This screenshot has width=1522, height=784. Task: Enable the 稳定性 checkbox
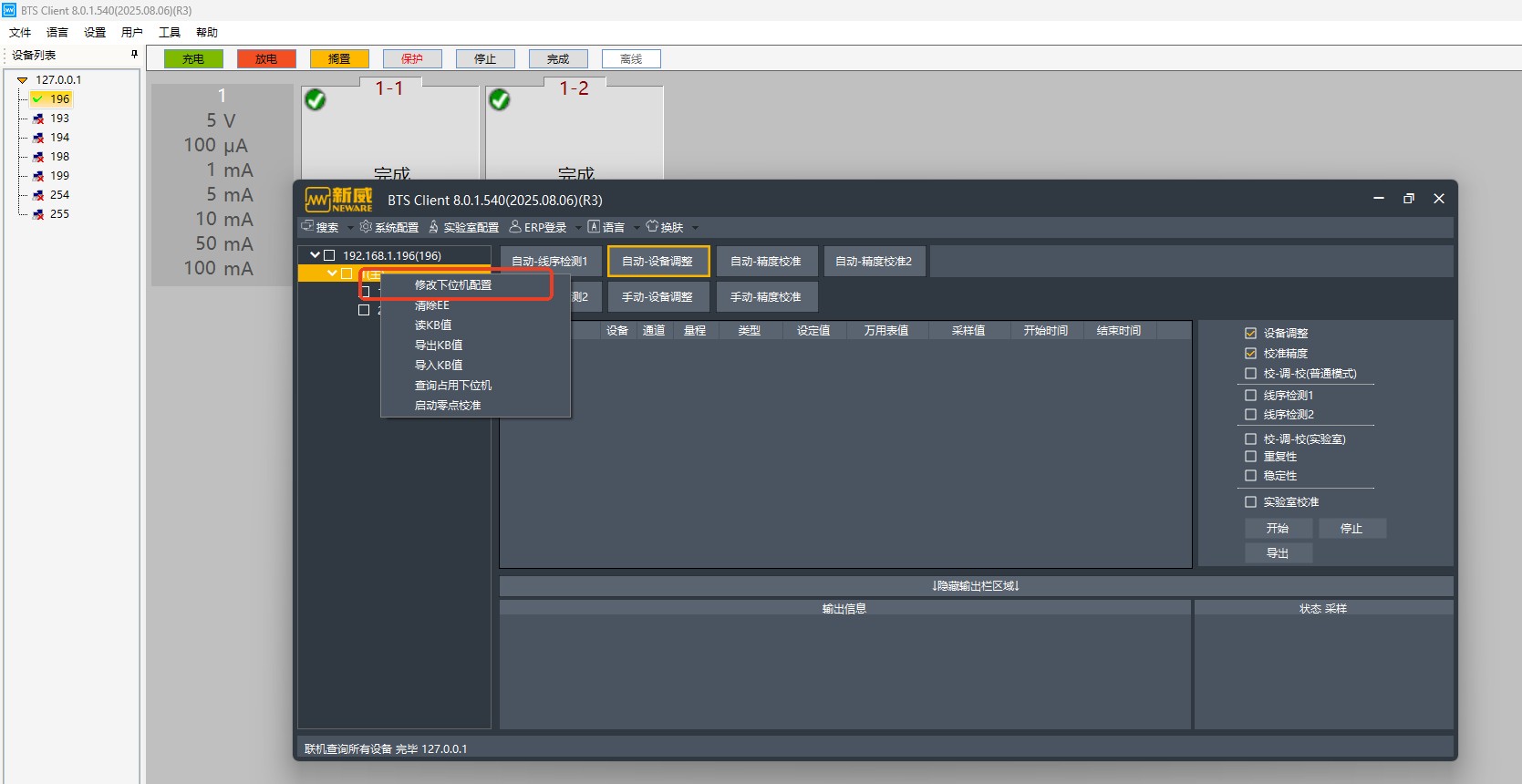point(1250,475)
